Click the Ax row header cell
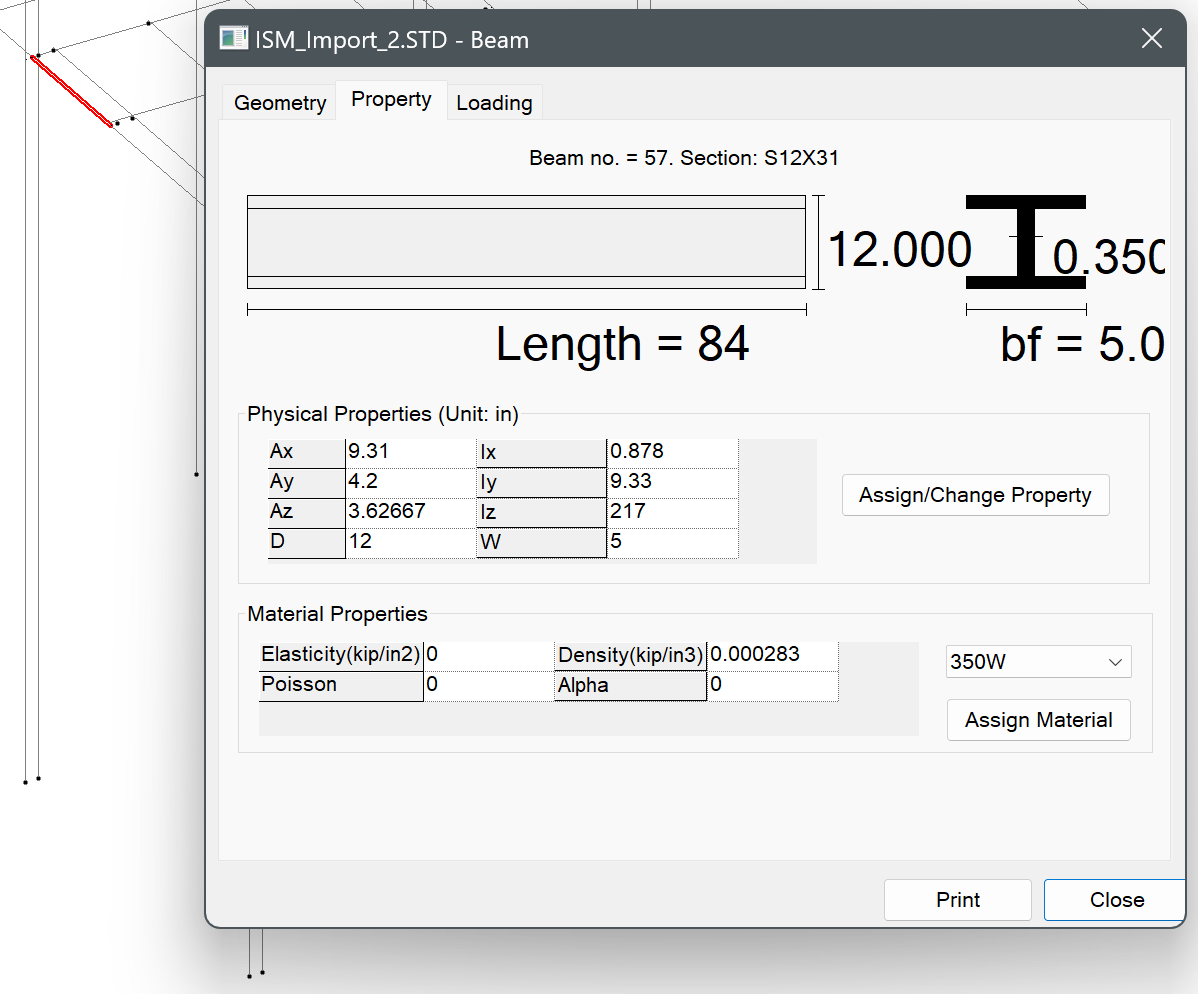Screen dimensions: 1198x994 (x=306, y=452)
